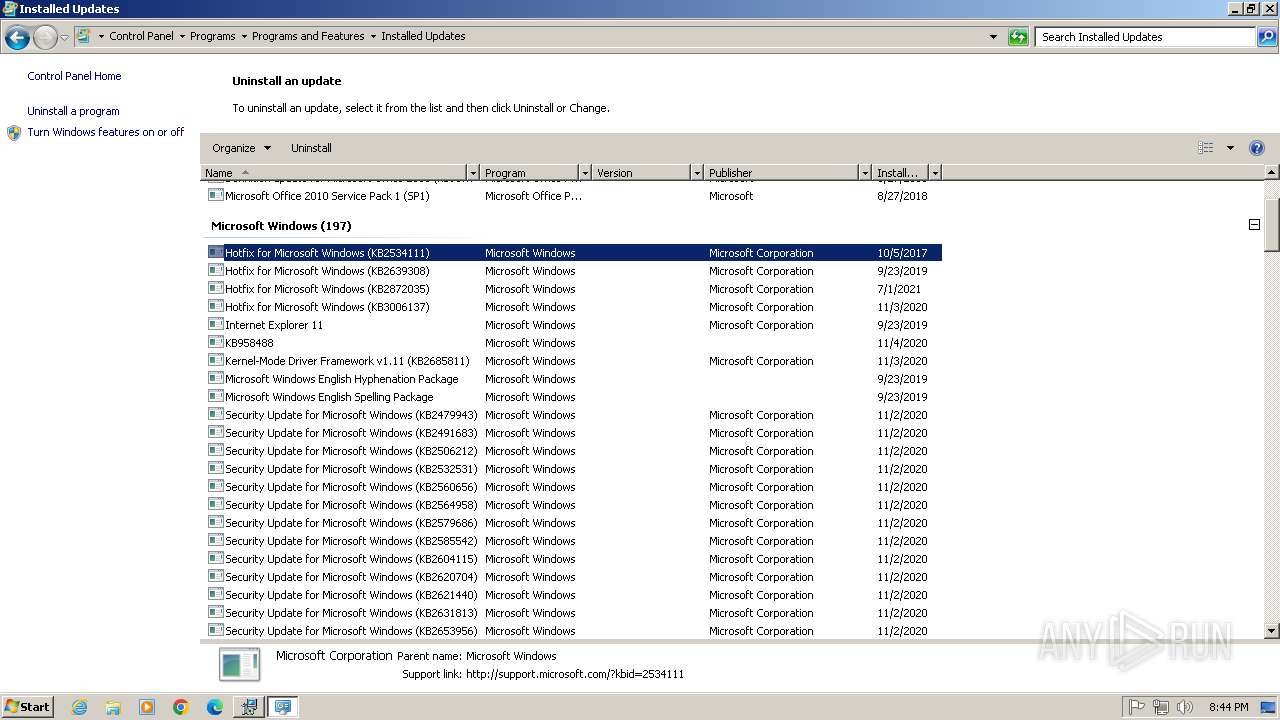Open the KB2534111 support link
Image resolution: width=1280 pixels, height=720 pixels.
(x=575, y=674)
